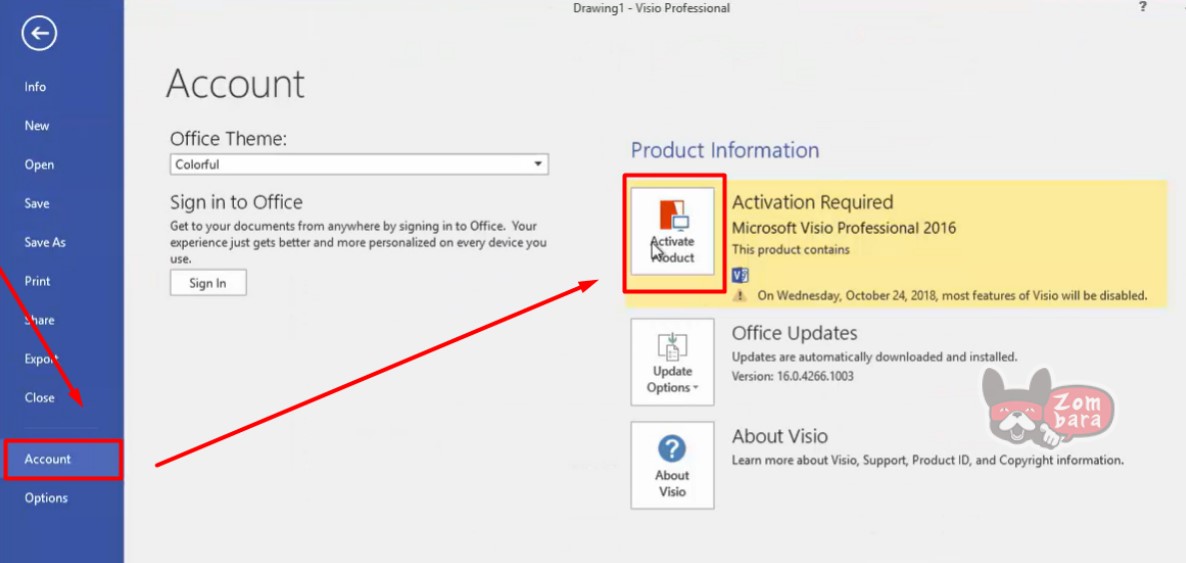
Task: Open the Info page
Action: (x=35, y=87)
